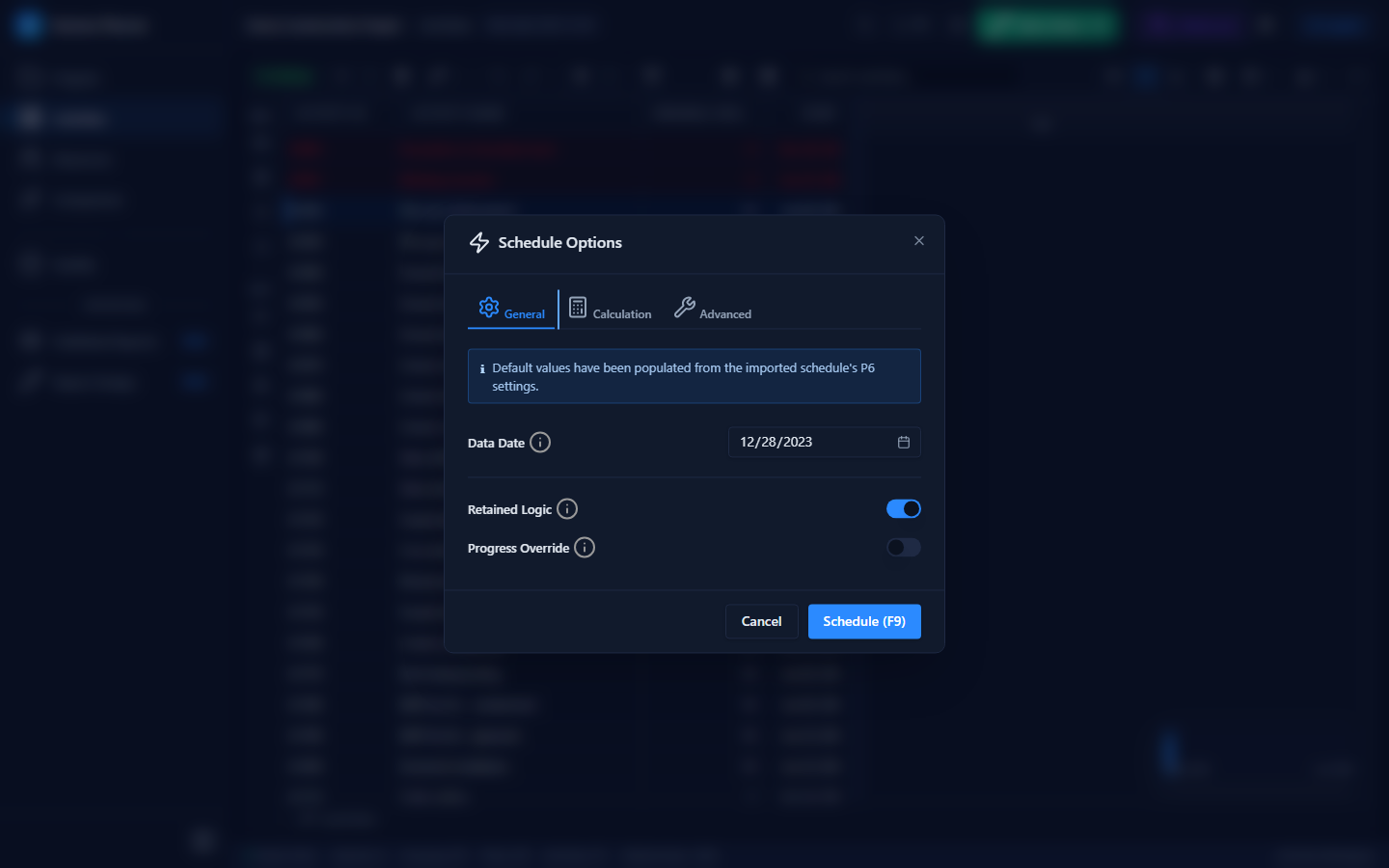1389x868 pixels.
Task: Click the 'Progress Override' label
Action: [x=518, y=549]
